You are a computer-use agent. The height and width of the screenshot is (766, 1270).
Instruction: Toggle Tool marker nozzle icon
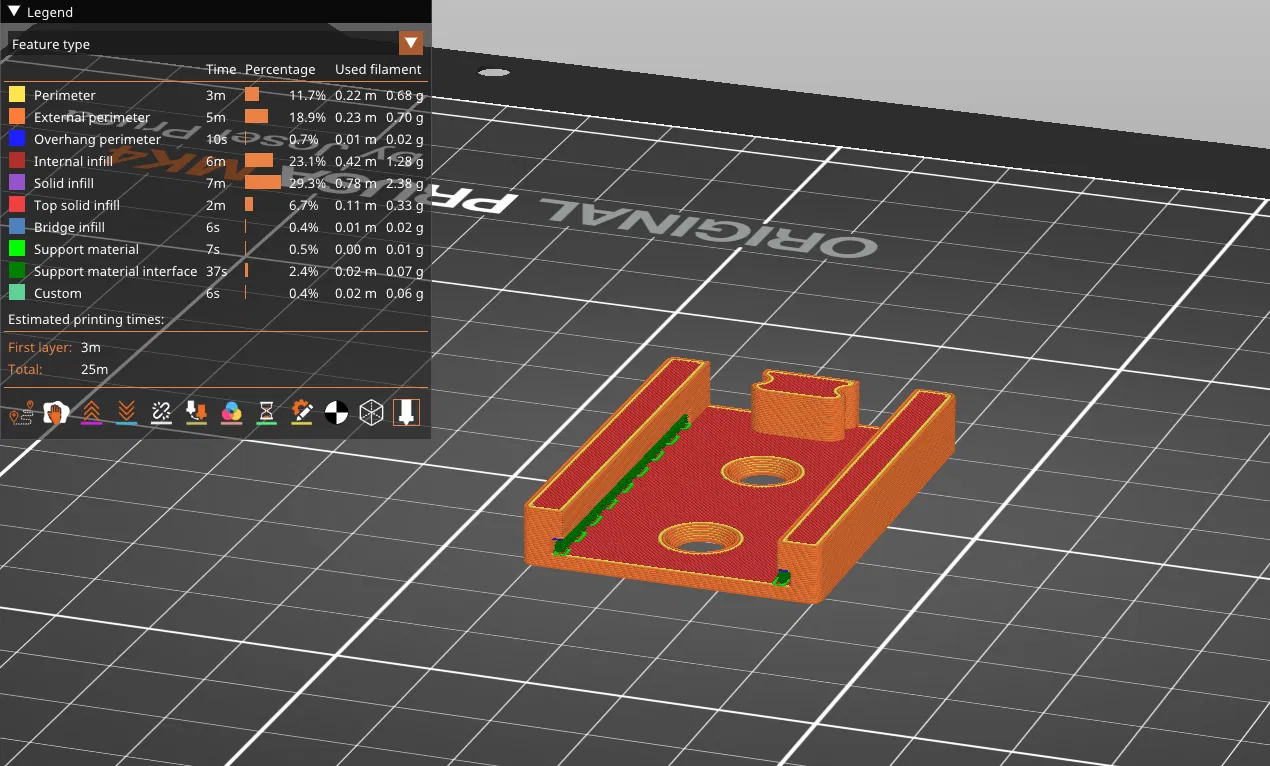coord(406,412)
